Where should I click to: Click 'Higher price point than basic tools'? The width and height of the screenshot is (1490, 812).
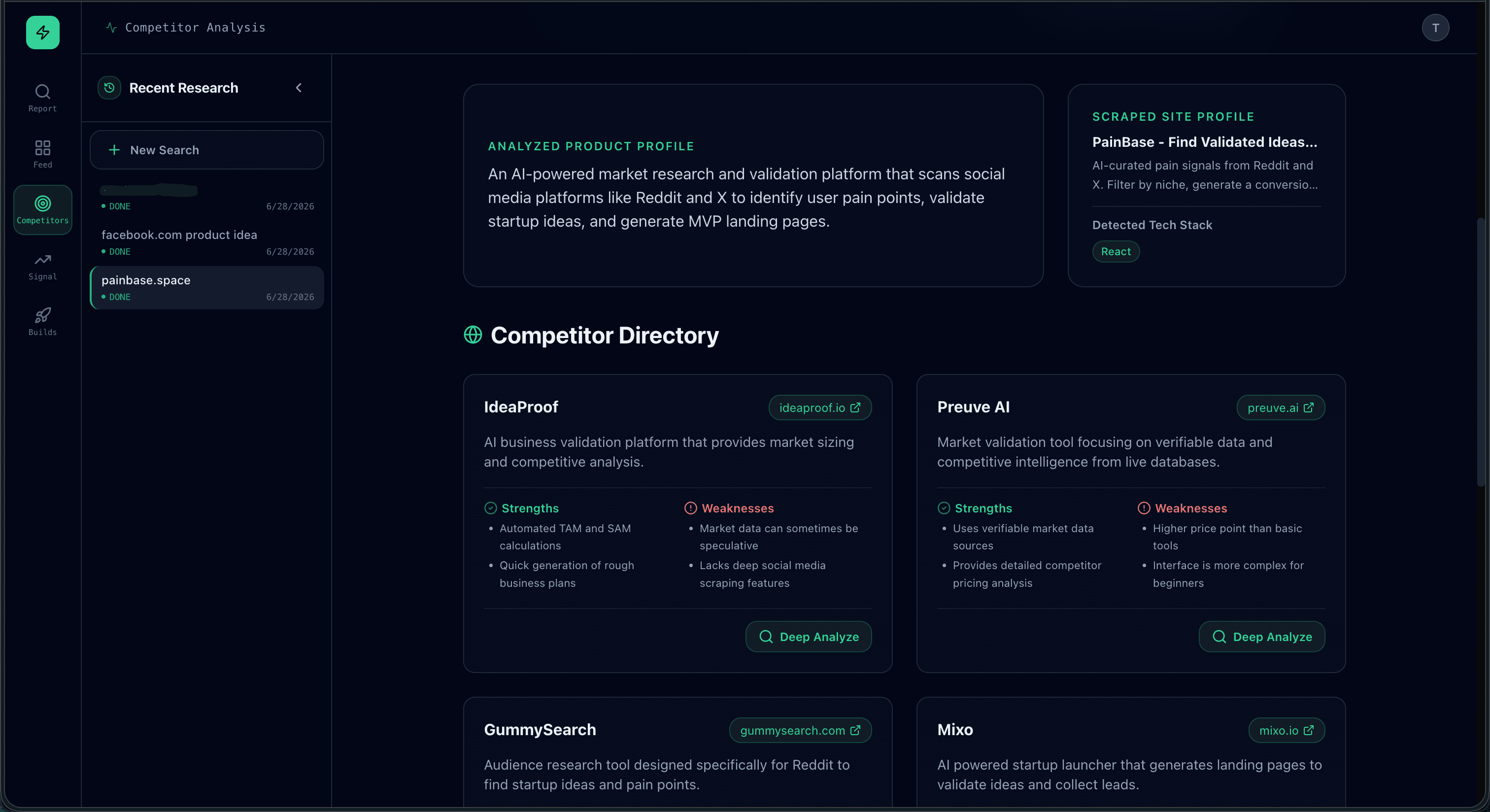tap(1227, 537)
